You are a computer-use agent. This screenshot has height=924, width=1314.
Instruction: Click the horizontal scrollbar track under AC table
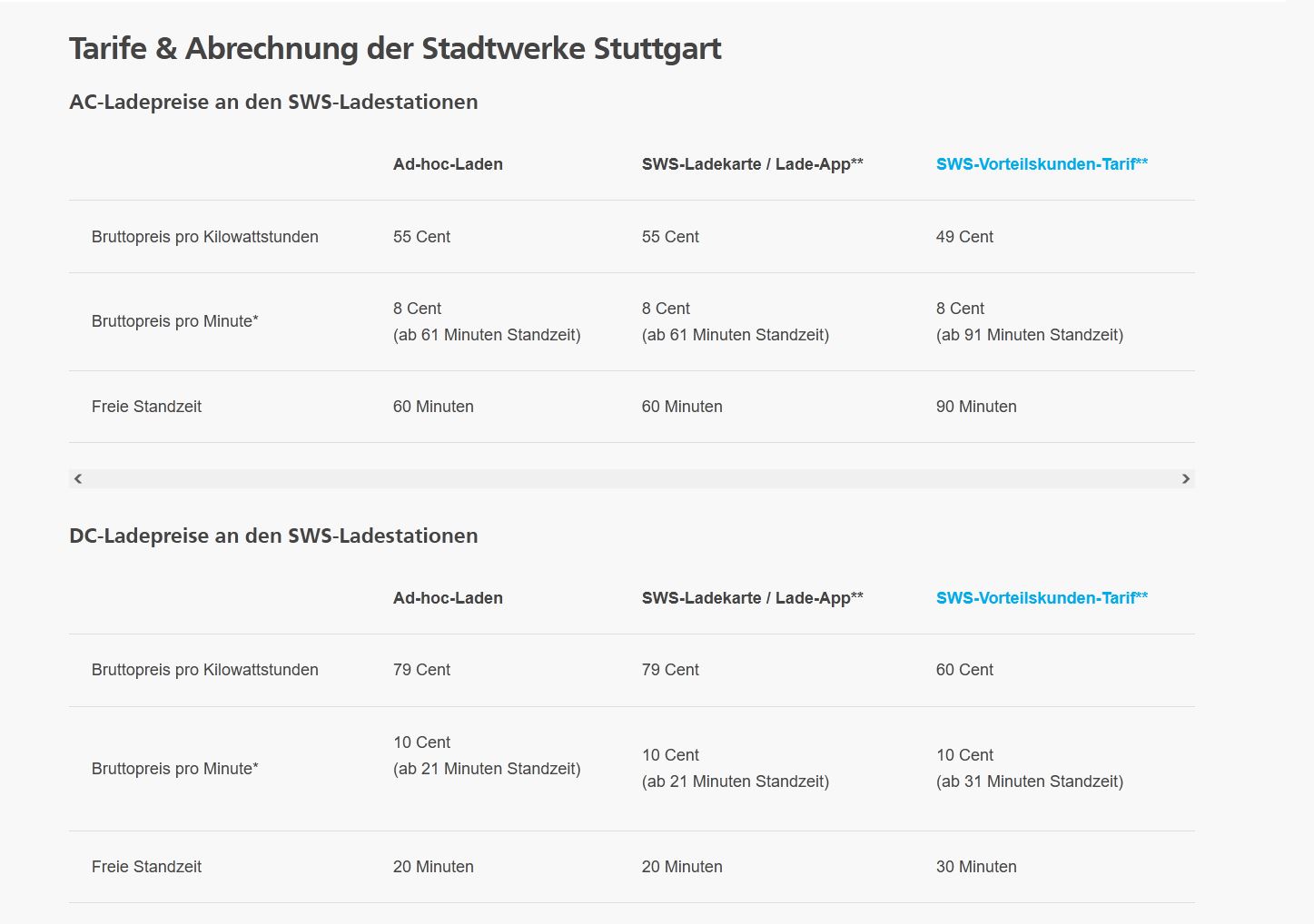[x=632, y=478]
